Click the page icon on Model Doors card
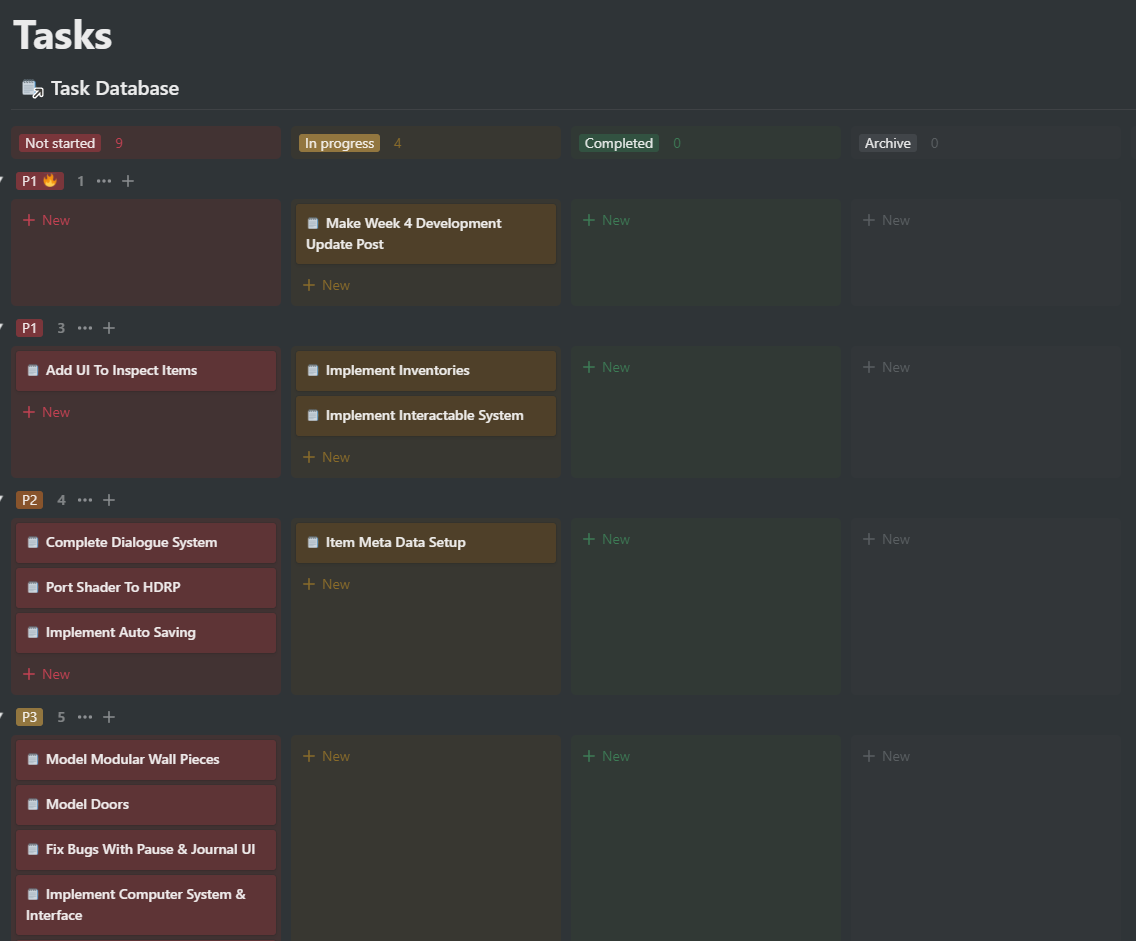This screenshot has width=1136, height=941. click(x=33, y=804)
